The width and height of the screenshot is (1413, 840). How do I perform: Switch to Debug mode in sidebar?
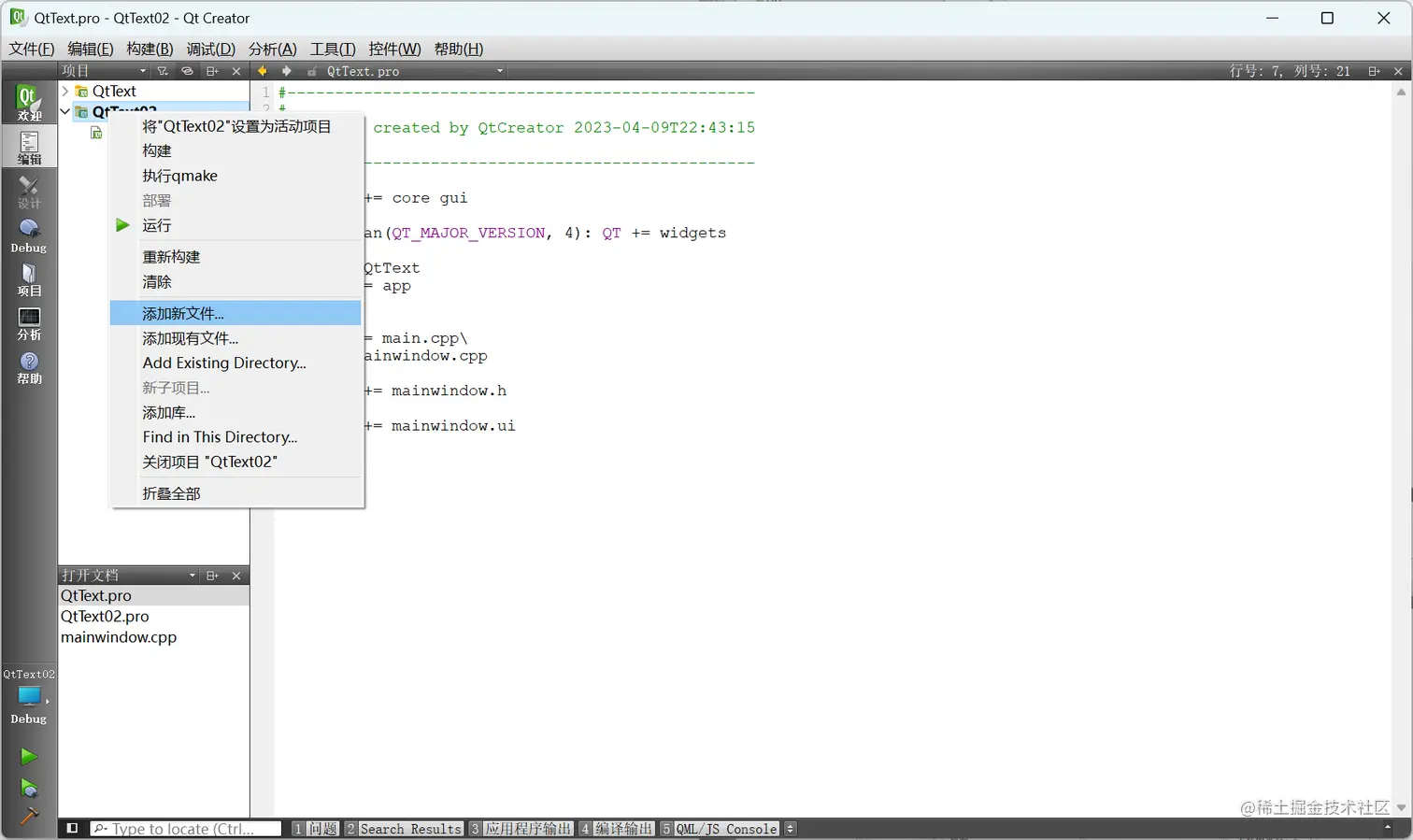(x=29, y=235)
